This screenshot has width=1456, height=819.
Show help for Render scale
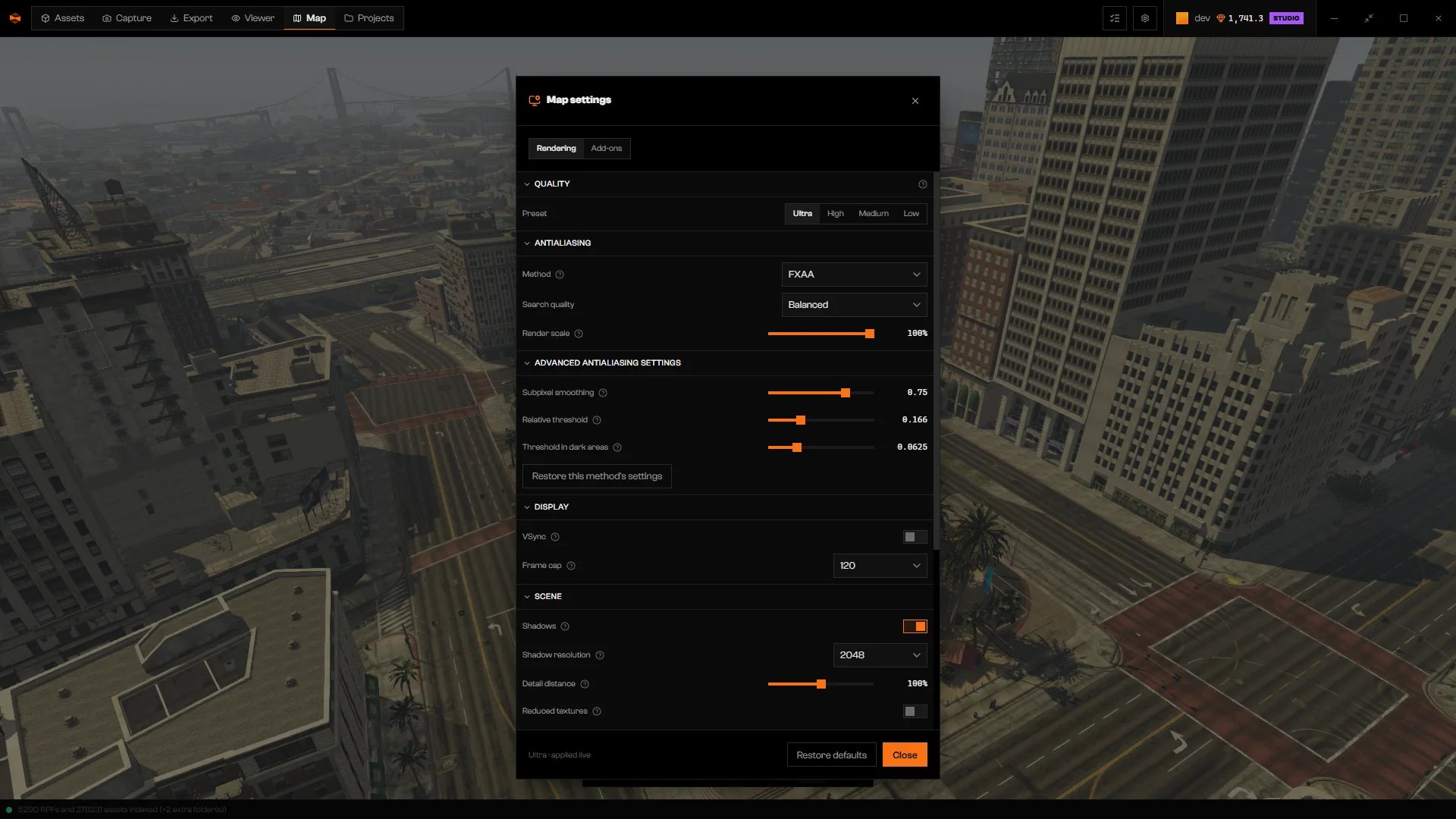579,334
